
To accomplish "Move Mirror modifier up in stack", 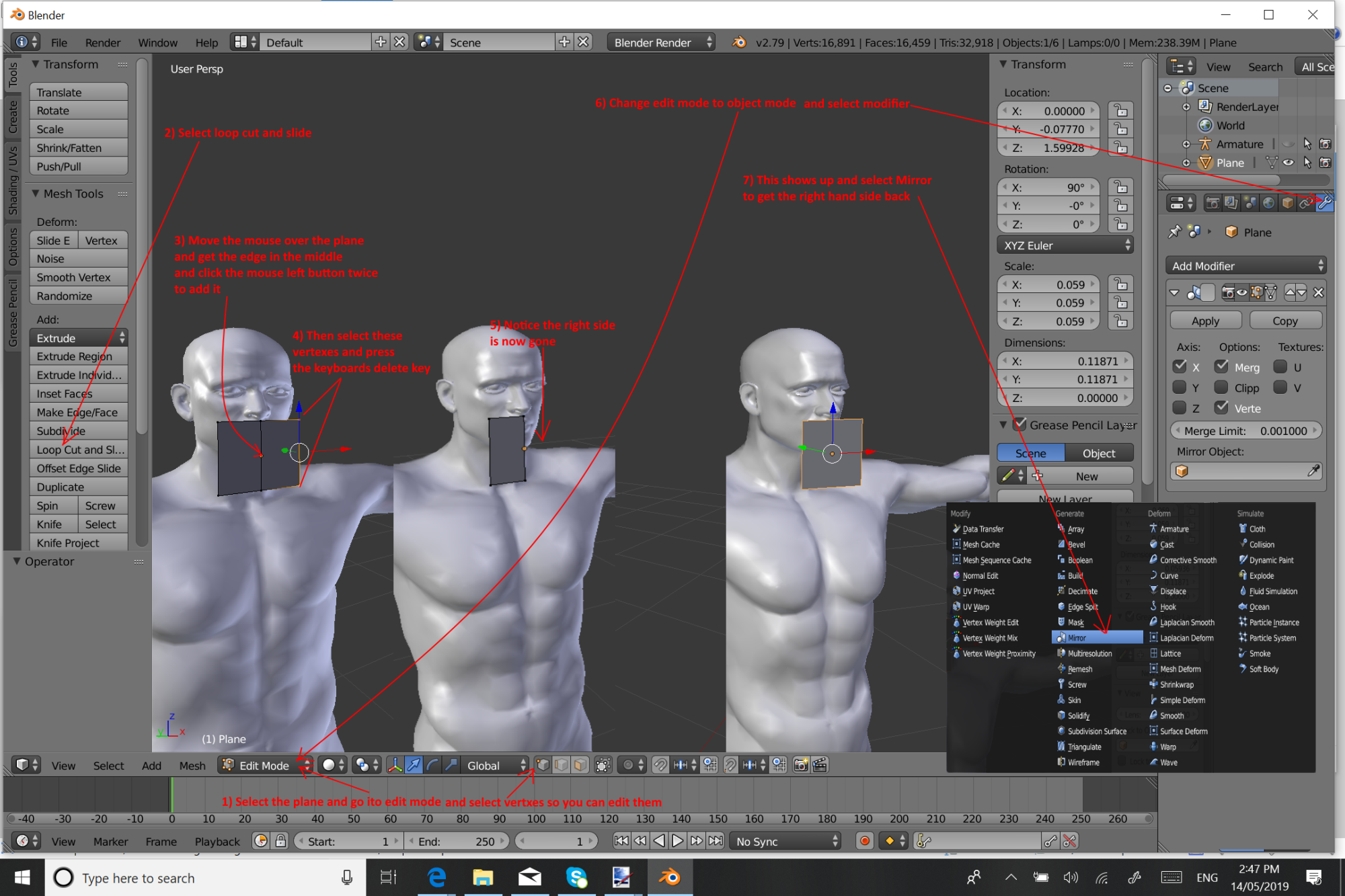I will (x=1290, y=292).
